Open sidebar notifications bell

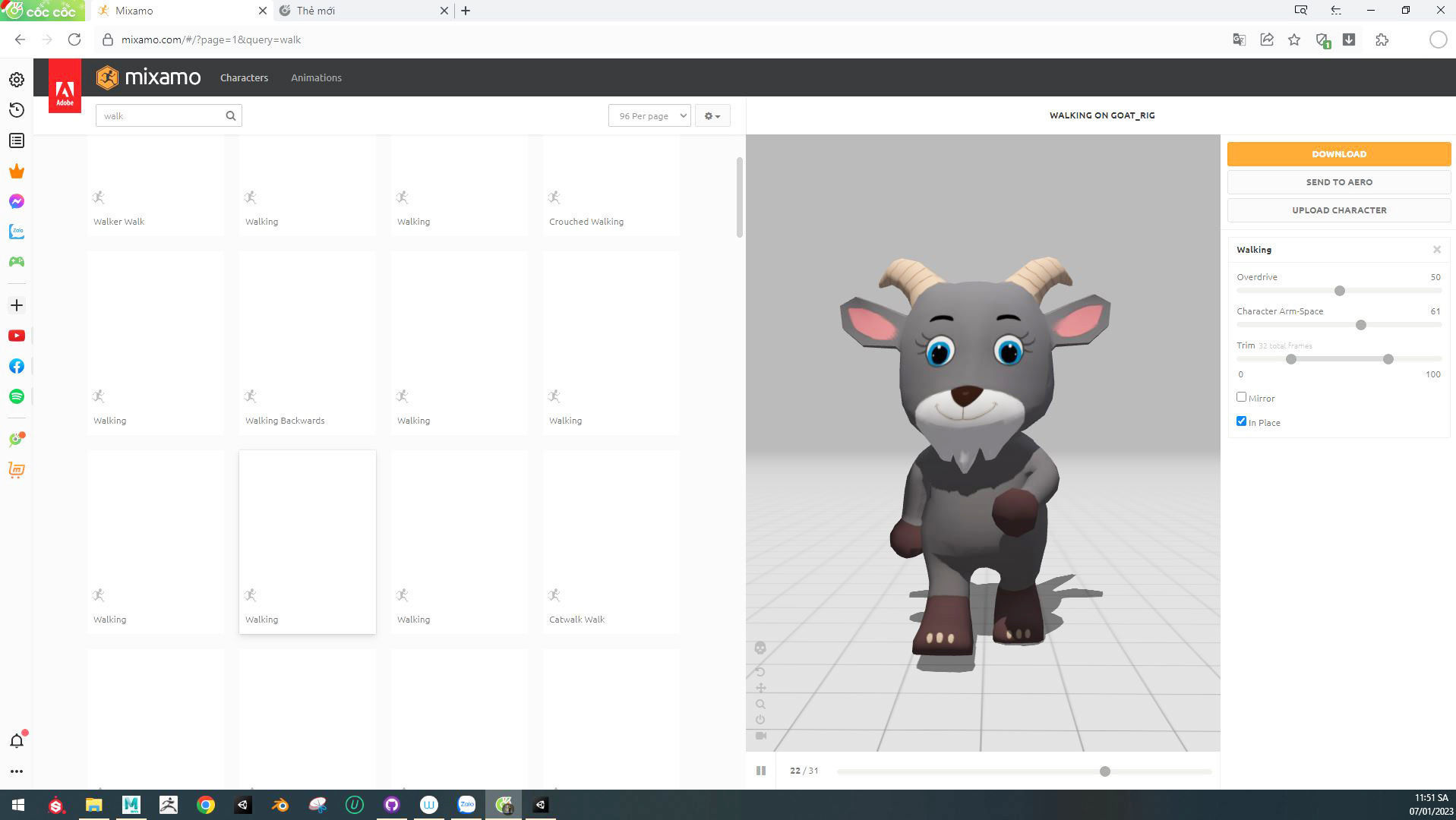tap(17, 740)
